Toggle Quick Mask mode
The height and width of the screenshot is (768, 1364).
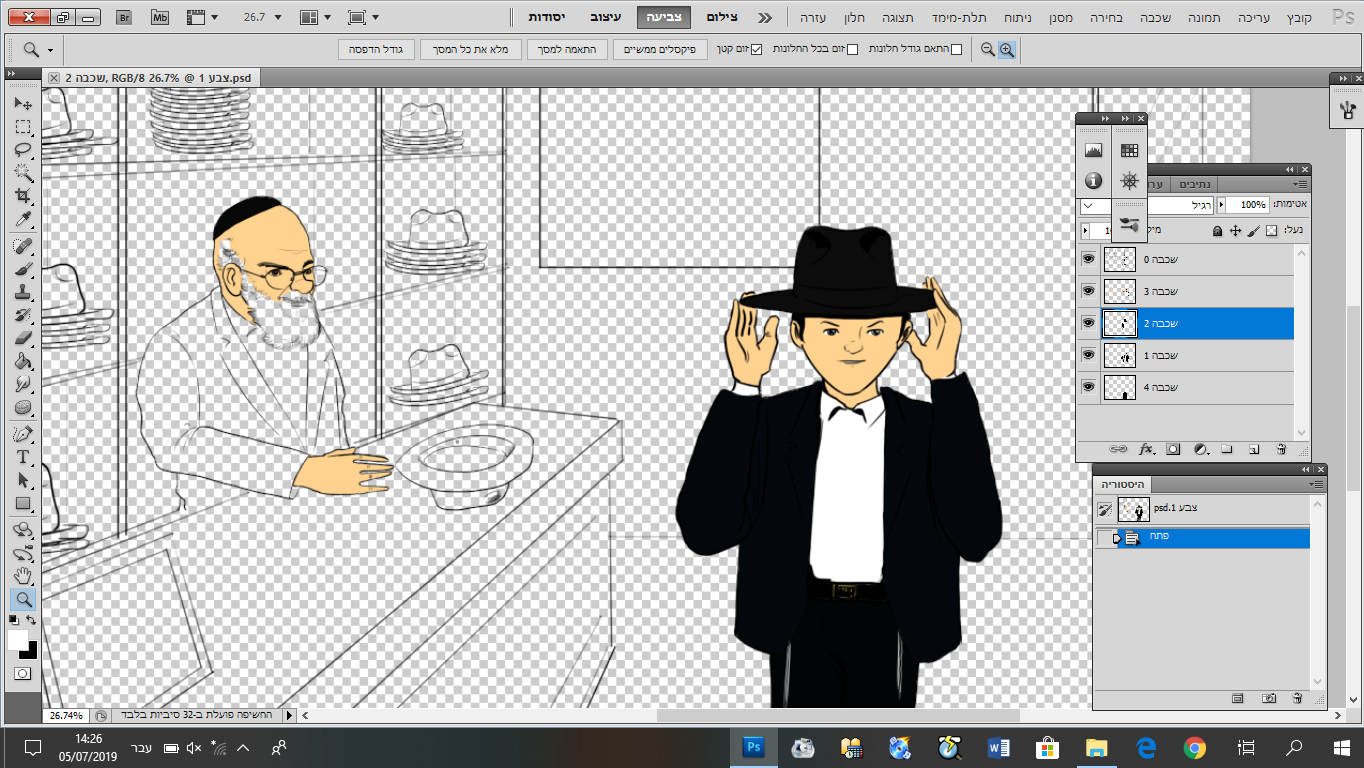[x=23, y=674]
